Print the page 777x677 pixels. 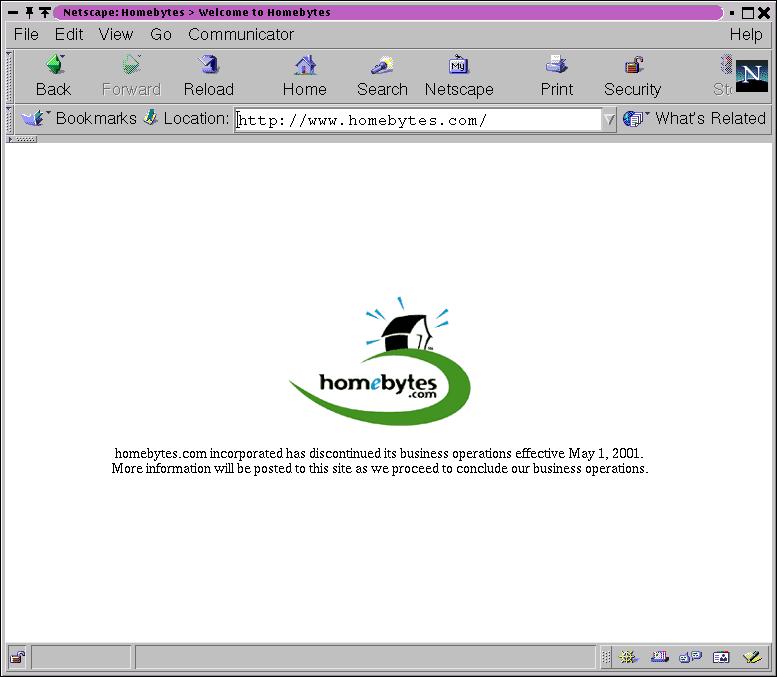(x=556, y=76)
